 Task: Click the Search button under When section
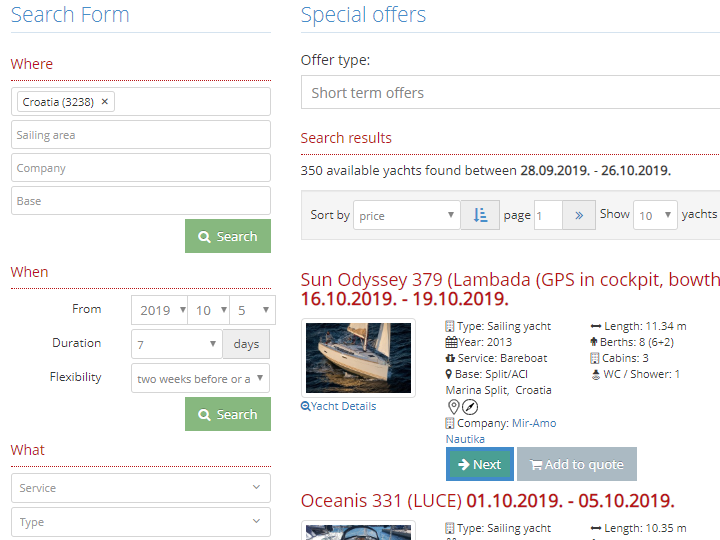click(228, 414)
